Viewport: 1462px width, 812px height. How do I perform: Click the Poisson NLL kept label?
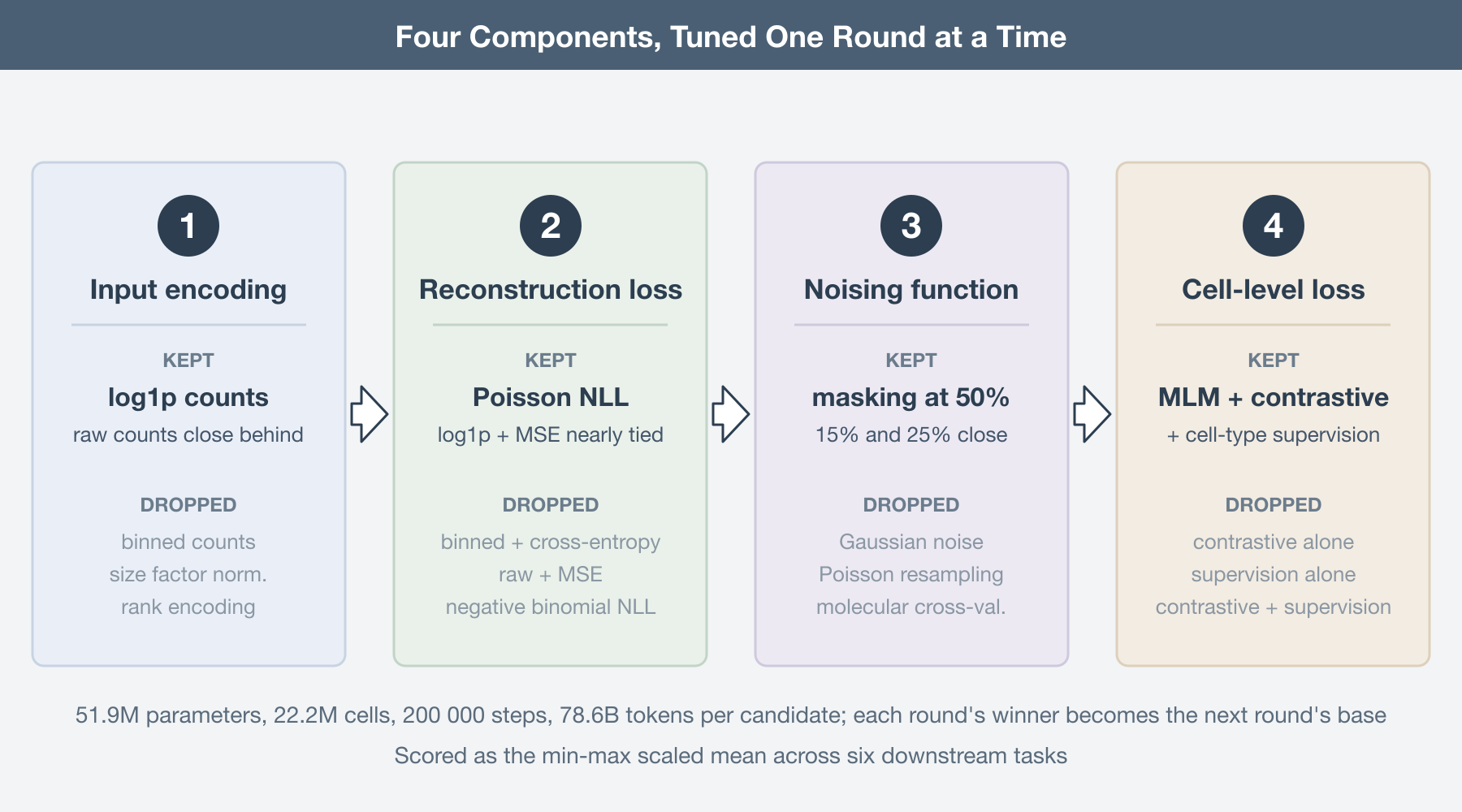point(551,397)
